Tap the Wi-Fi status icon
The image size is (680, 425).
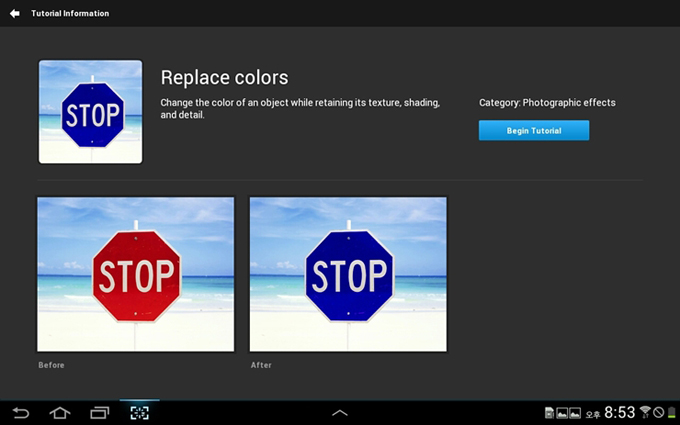[x=645, y=412]
